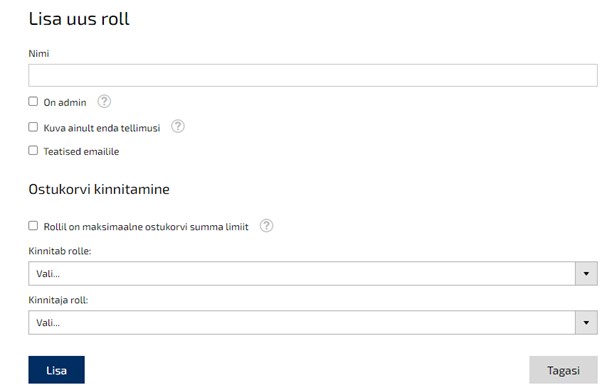
Task: Open the Kinnitaja roll Vali... select field
Action: tap(302, 322)
